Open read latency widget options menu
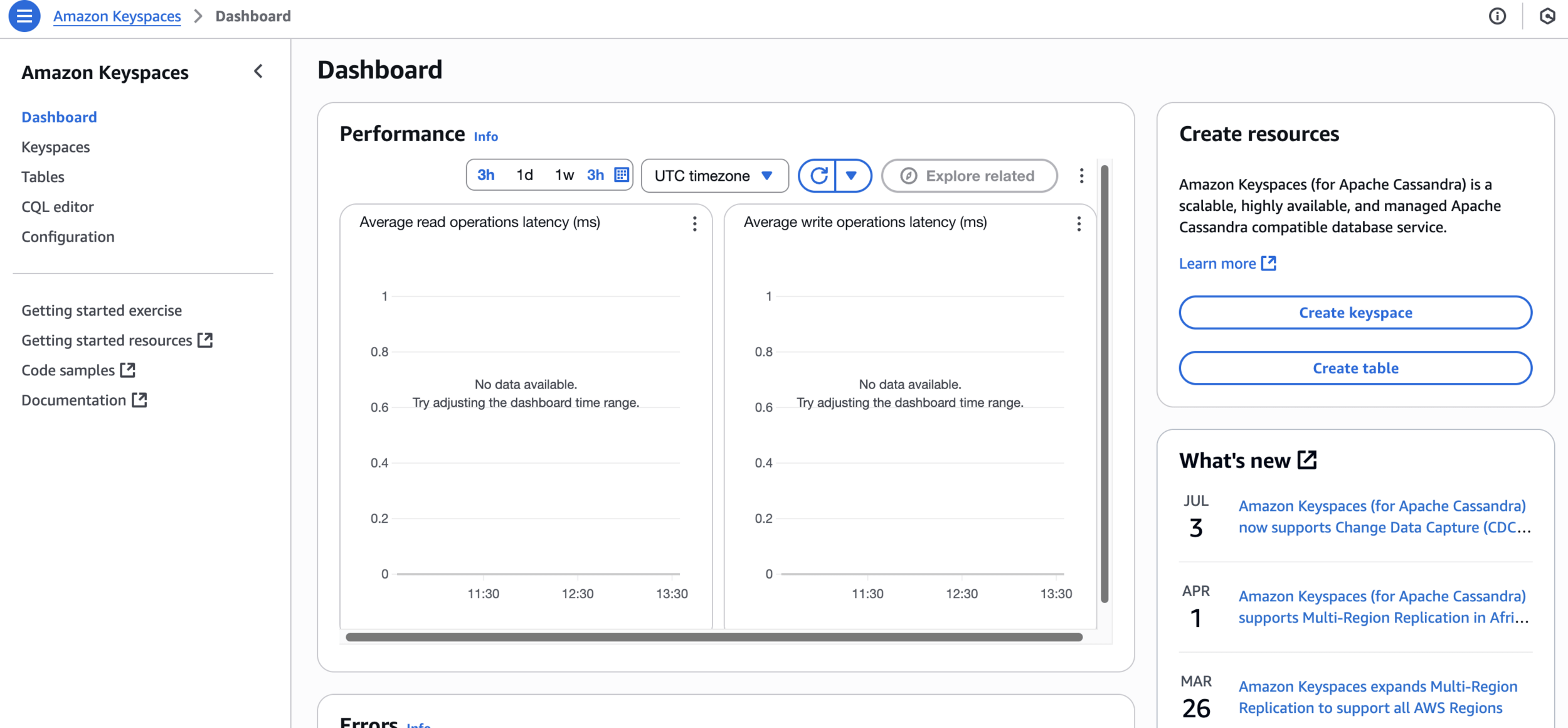Image resolution: width=1568 pixels, height=728 pixels. pyautogui.click(x=694, y=224)
